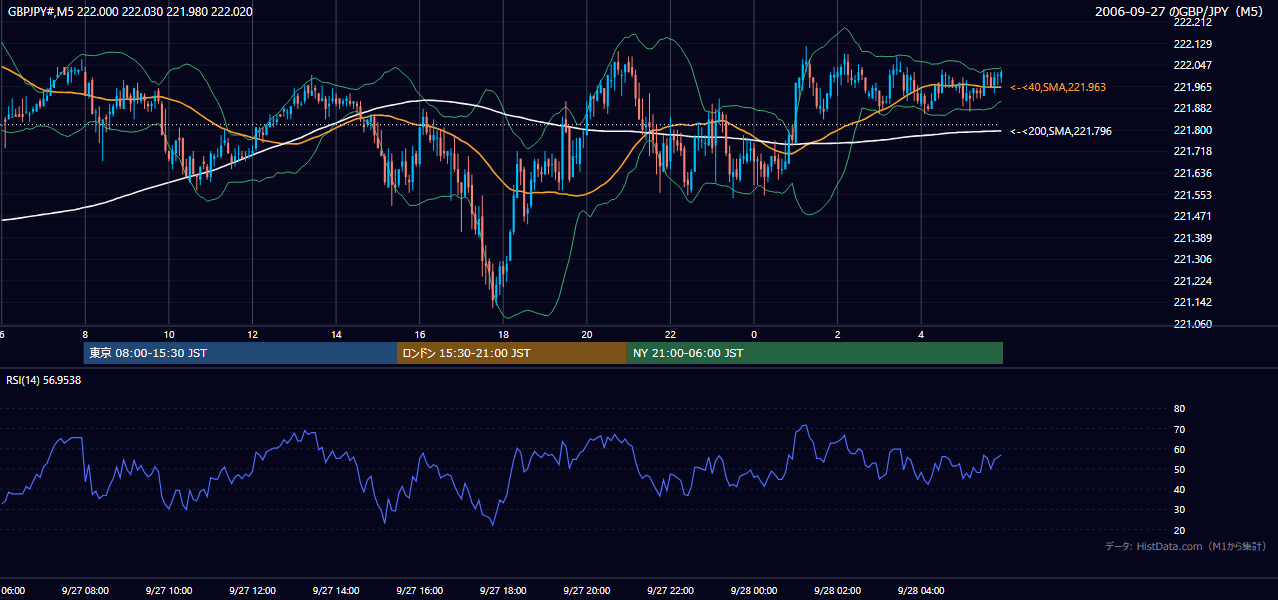Click hour label 22 under price chart
This screenshot has height=600, width=1278.
pyautogui.click(x=671, y=335)
